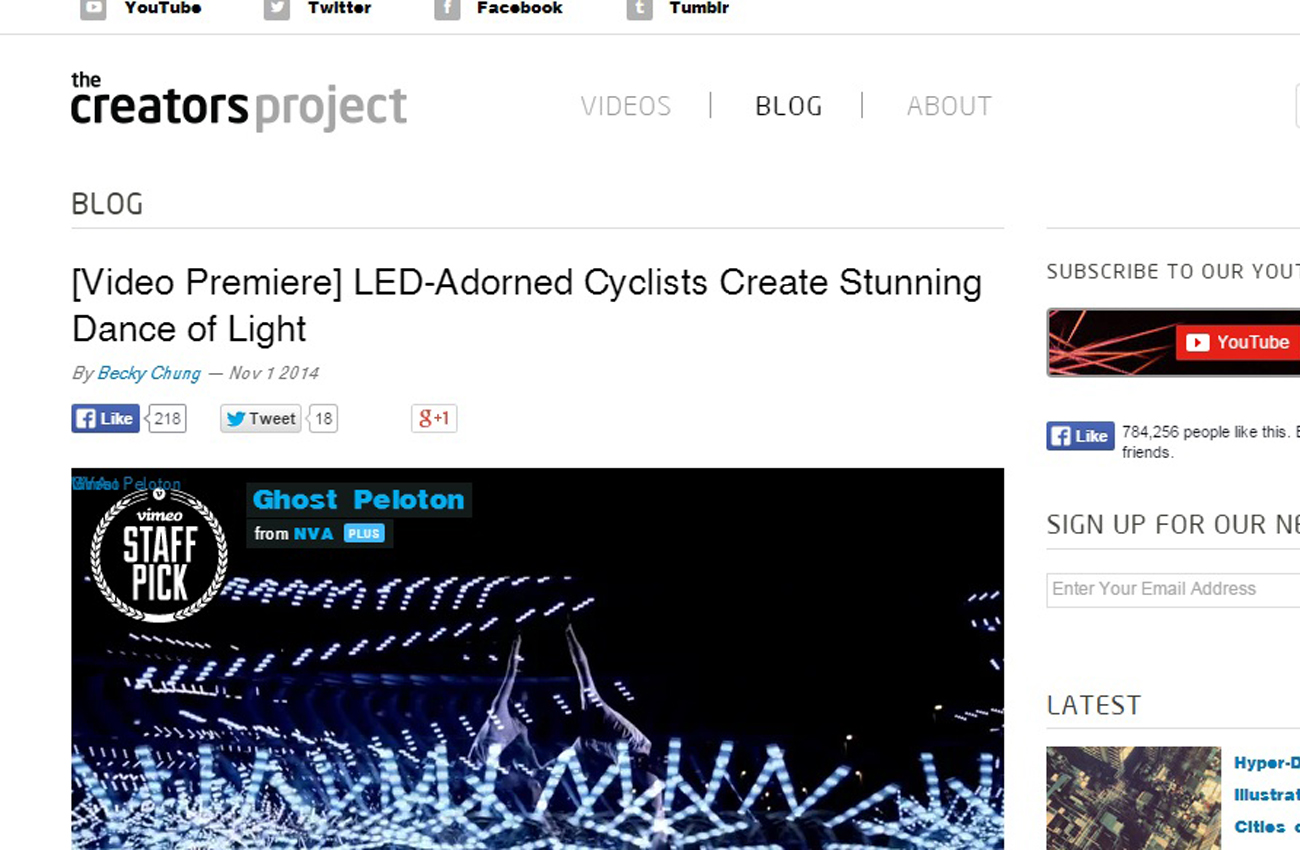
Task: Open the ABOUT navigation item
Action: (949, 106)
